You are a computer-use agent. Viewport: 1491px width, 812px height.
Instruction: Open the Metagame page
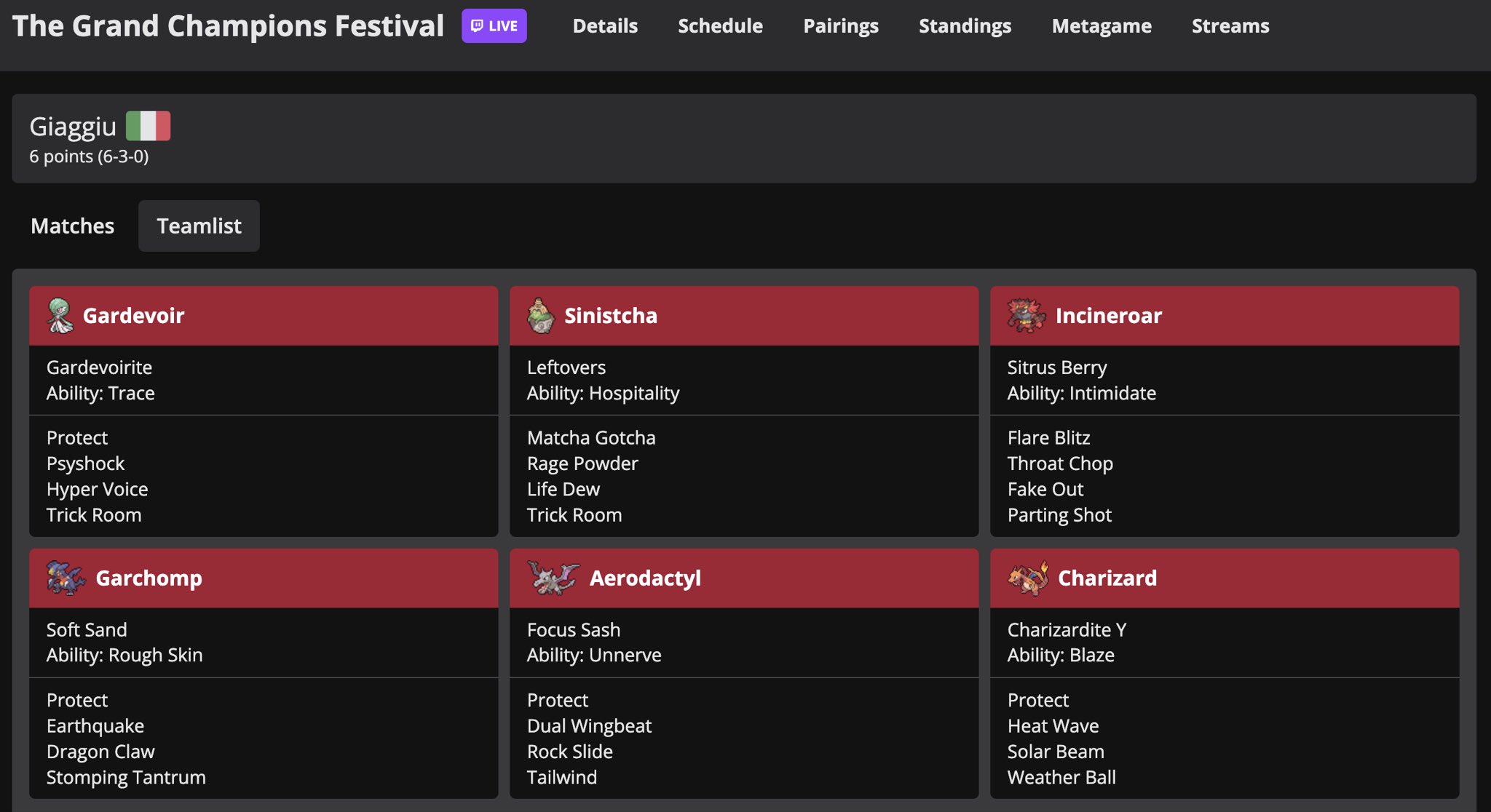(1102, 26)
